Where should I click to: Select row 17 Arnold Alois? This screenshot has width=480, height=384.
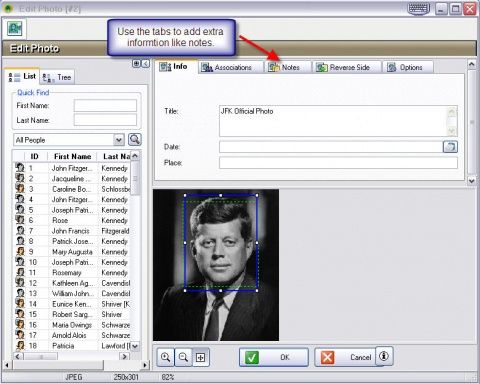click(x=72, y=335)
